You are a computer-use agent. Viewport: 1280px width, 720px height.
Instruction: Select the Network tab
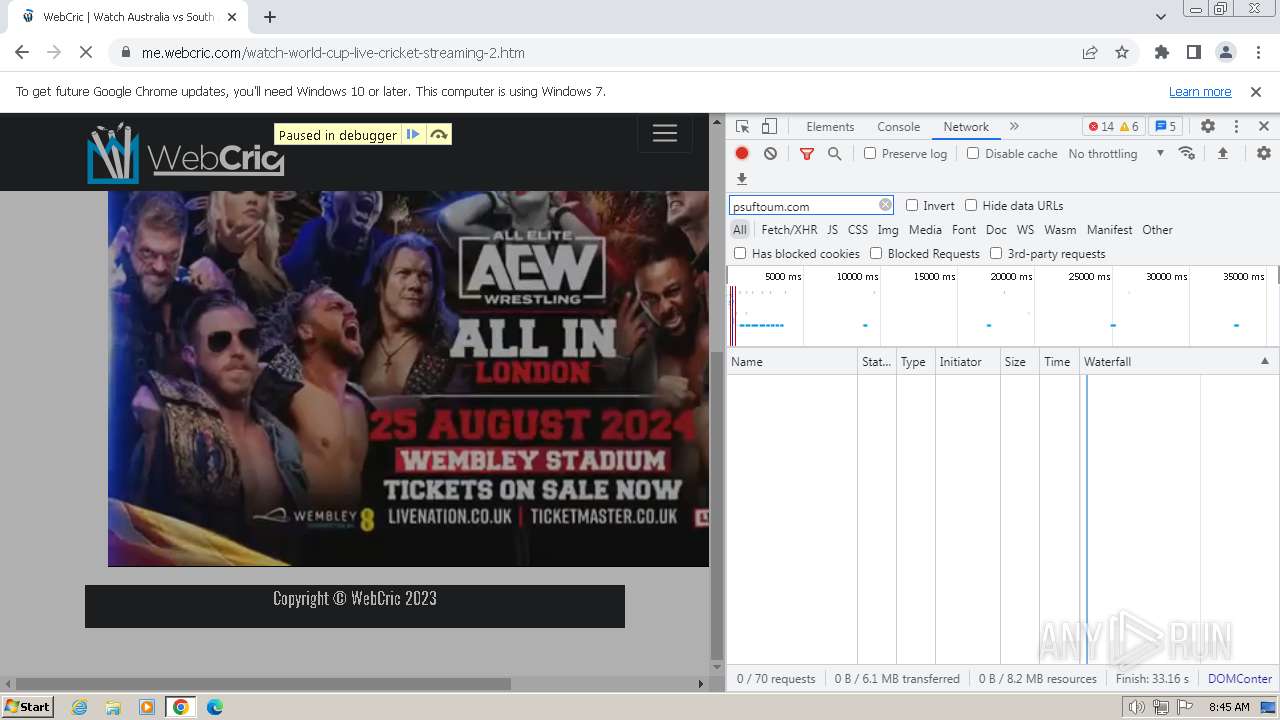966,127
